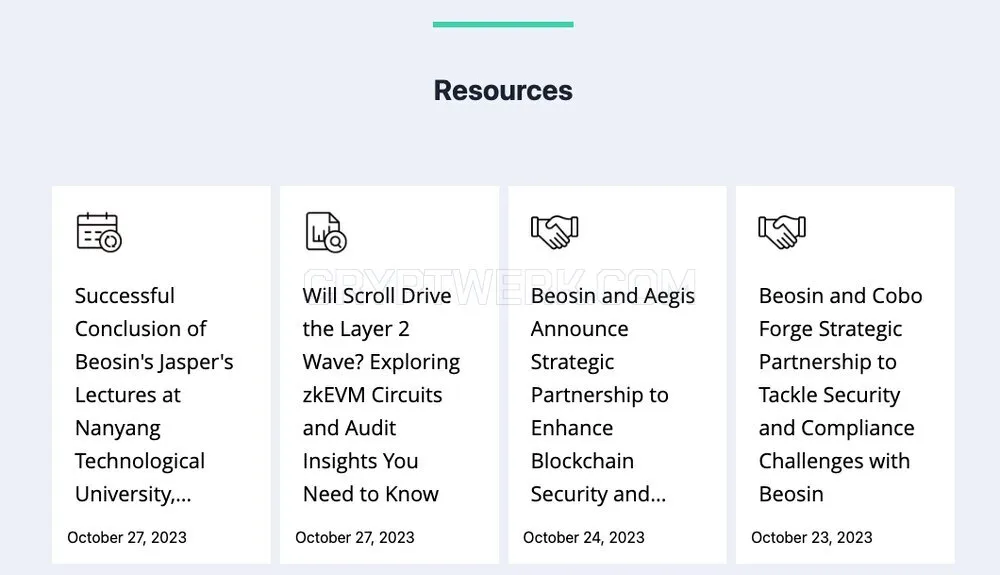This screenshot has width=1000, height=575.
Task: Click October 27, 2023 date on Scroll card
Action: pyautogui.click(x=355, y=537)
